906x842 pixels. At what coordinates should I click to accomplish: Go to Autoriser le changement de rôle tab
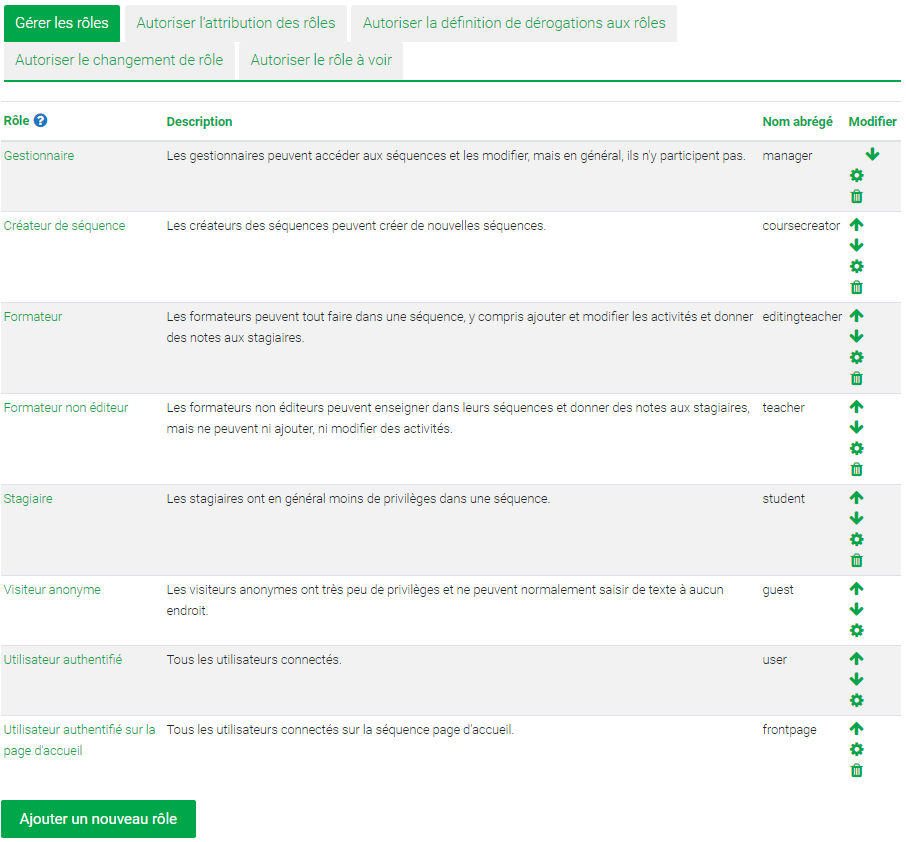coord(119,60)
